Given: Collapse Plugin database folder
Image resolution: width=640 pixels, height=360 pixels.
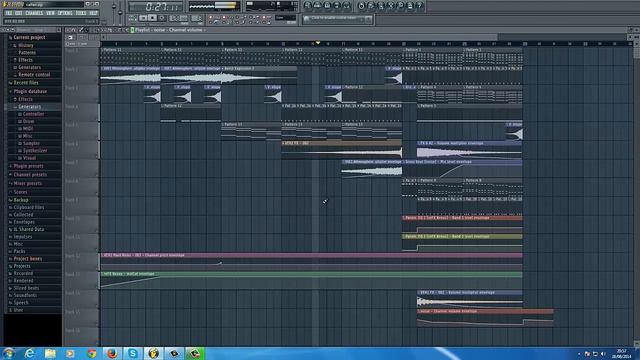Looking at the screenshot, I should point(30,91).
